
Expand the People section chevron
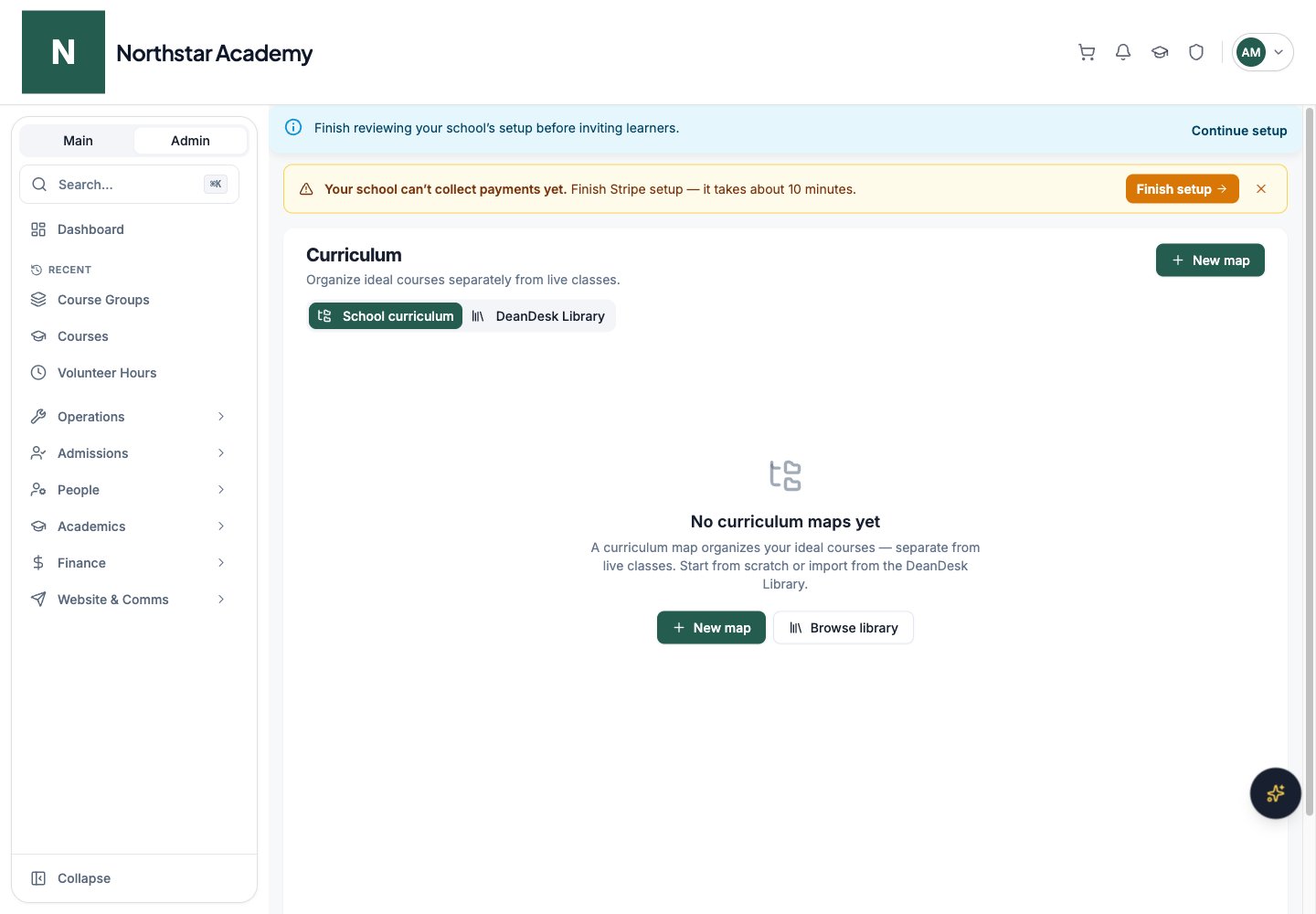click(x=221, y=490)
